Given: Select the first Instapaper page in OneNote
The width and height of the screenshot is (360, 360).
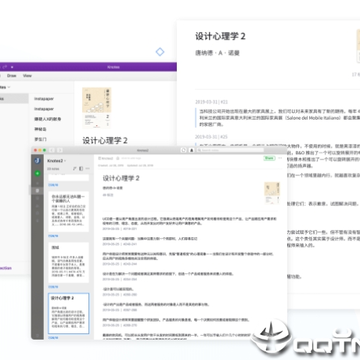Looking at the screenshot, I should 44,99.
